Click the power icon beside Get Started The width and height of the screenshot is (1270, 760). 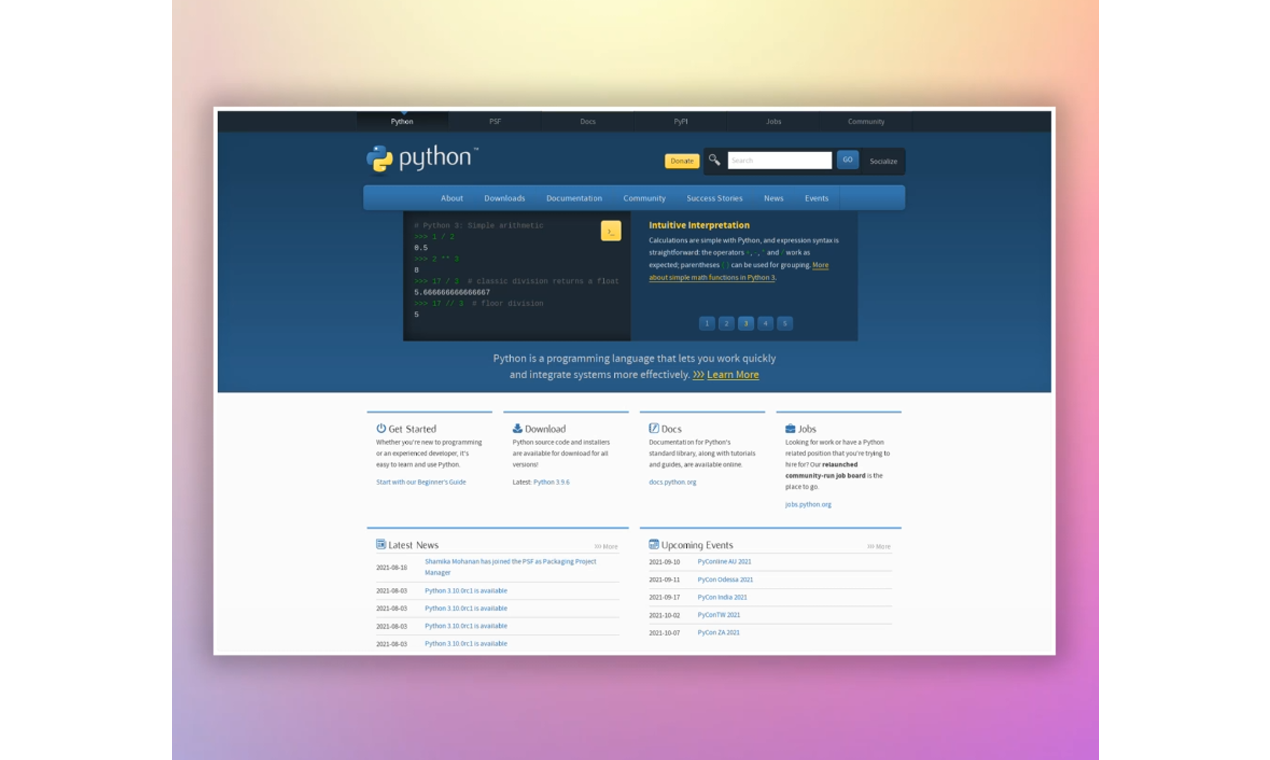tap(381, 428)
